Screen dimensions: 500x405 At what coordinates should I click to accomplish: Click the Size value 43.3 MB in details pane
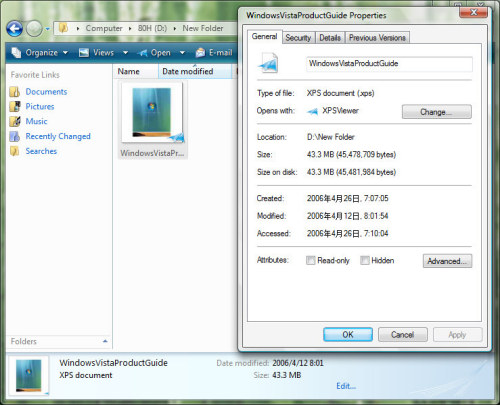click(287, 375)
